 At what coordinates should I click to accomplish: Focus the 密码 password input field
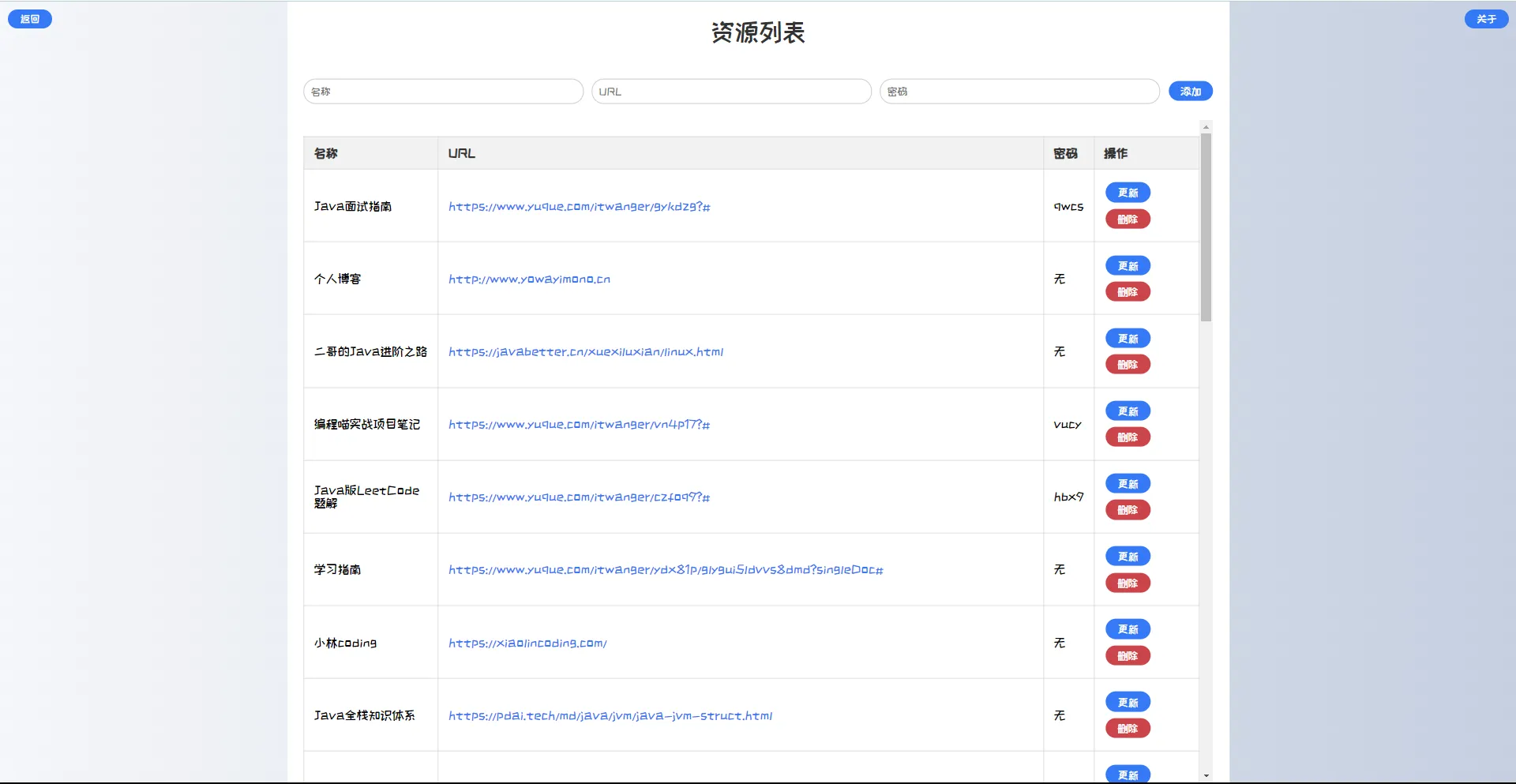[x=1019, y=92]
